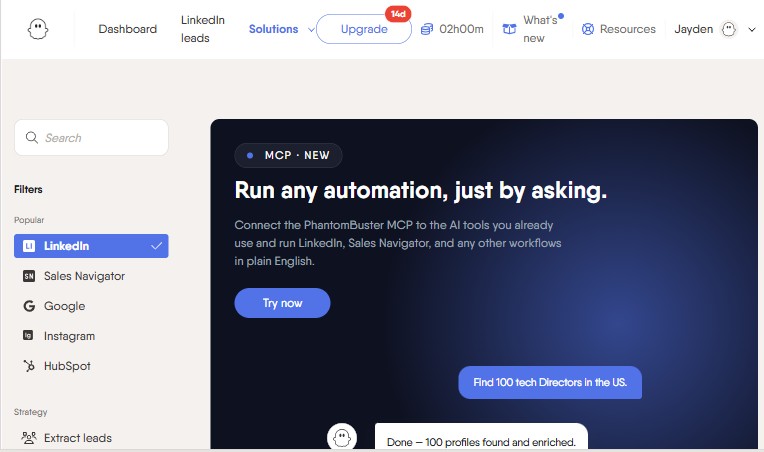Image resolution: width=764 pixels, height=452 pixels.
Task: Click the execution time coins icon
Action: [x=426, y=29]
